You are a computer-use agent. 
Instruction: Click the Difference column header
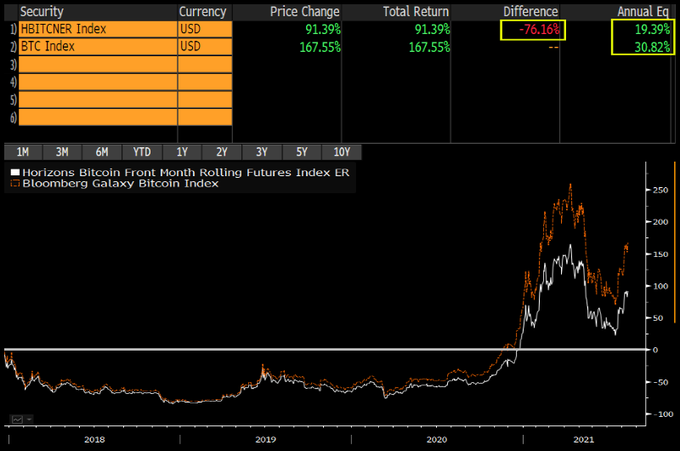529,11
